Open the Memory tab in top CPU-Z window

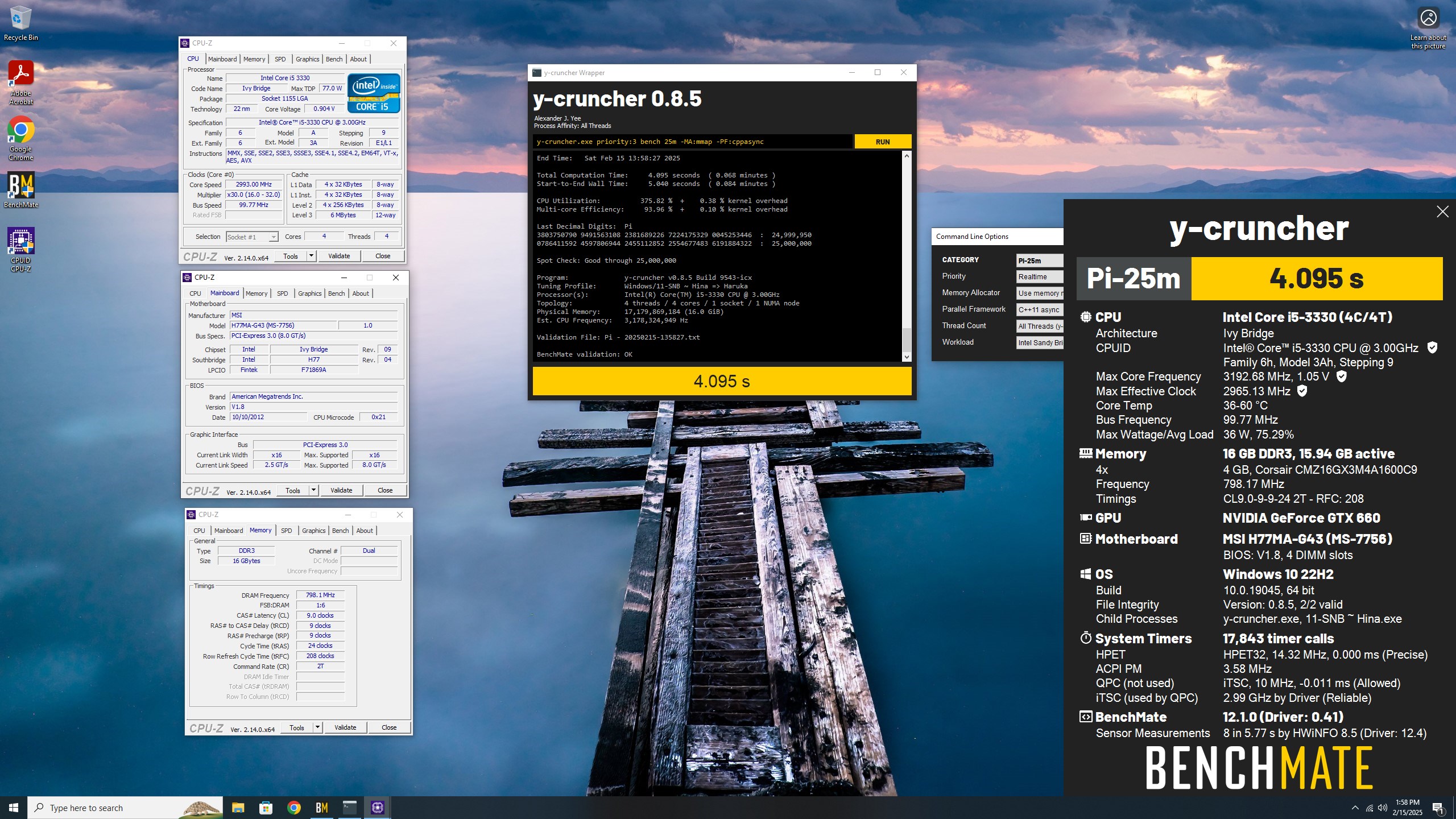[254, 59]
